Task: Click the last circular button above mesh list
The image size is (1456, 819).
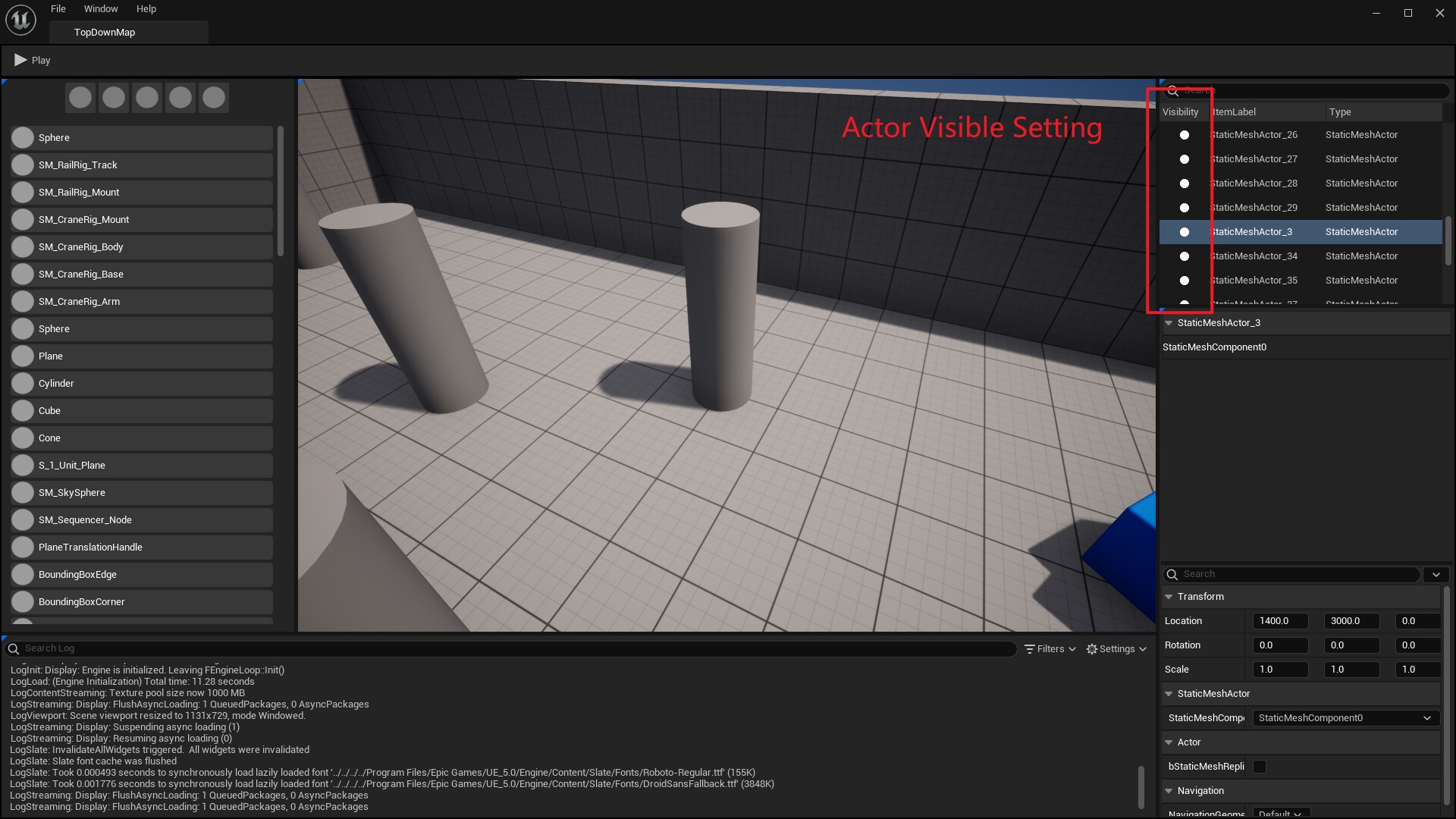Action: point(214,98)
